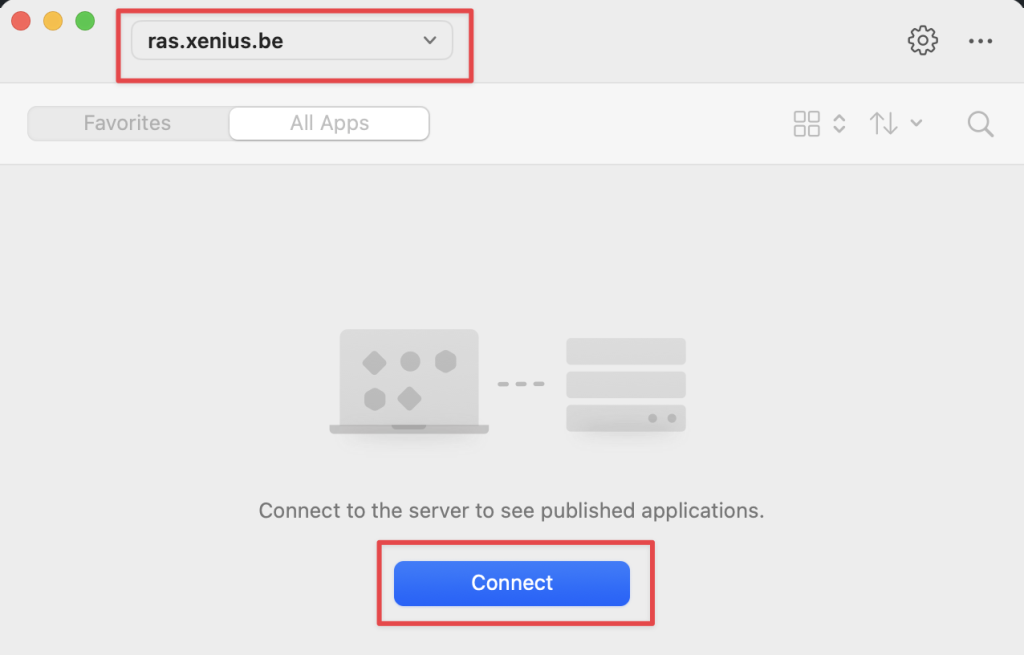Select the All Apps tab

(329, 124)
